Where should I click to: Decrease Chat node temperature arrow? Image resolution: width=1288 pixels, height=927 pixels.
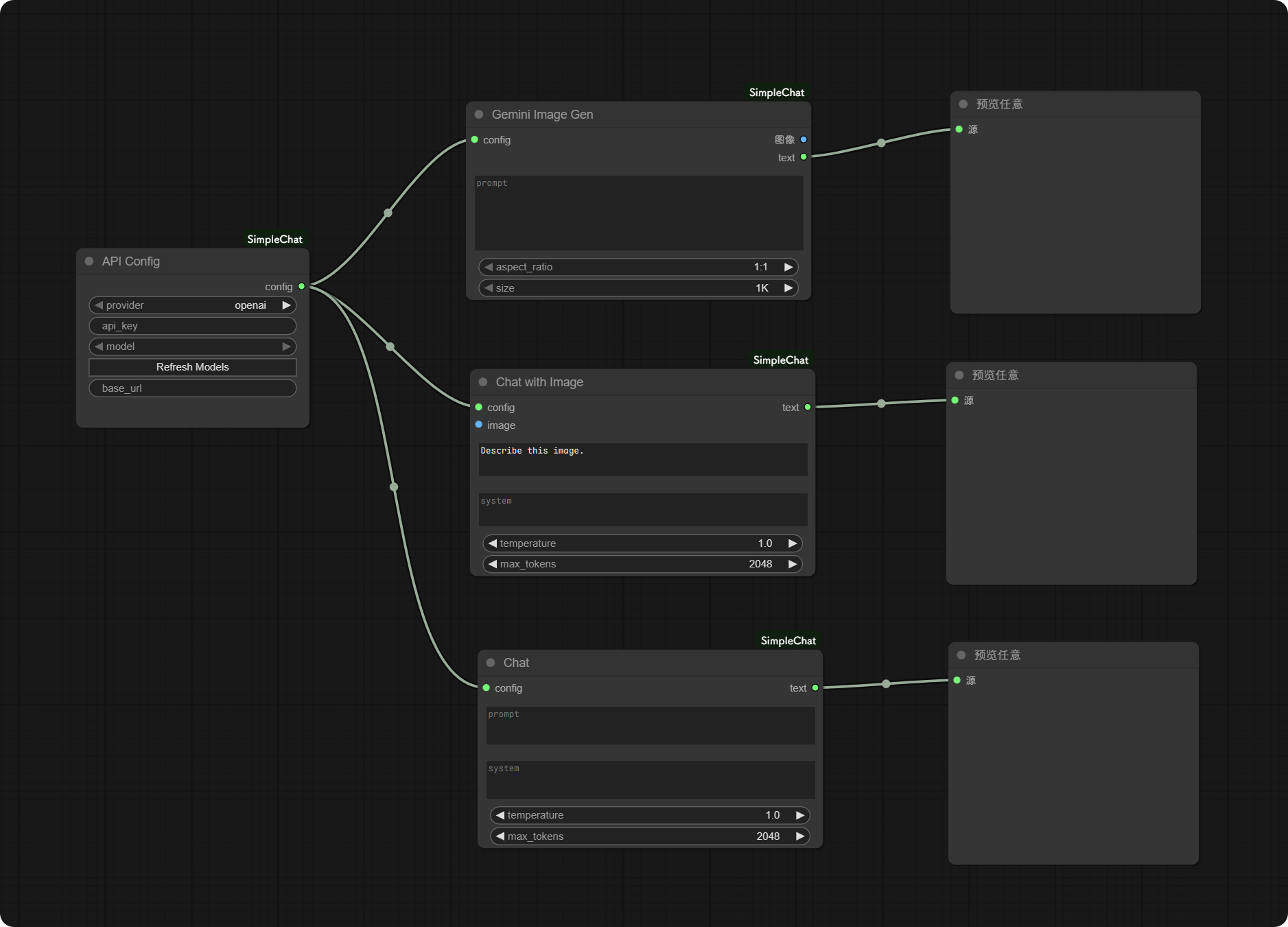[500, 815]
